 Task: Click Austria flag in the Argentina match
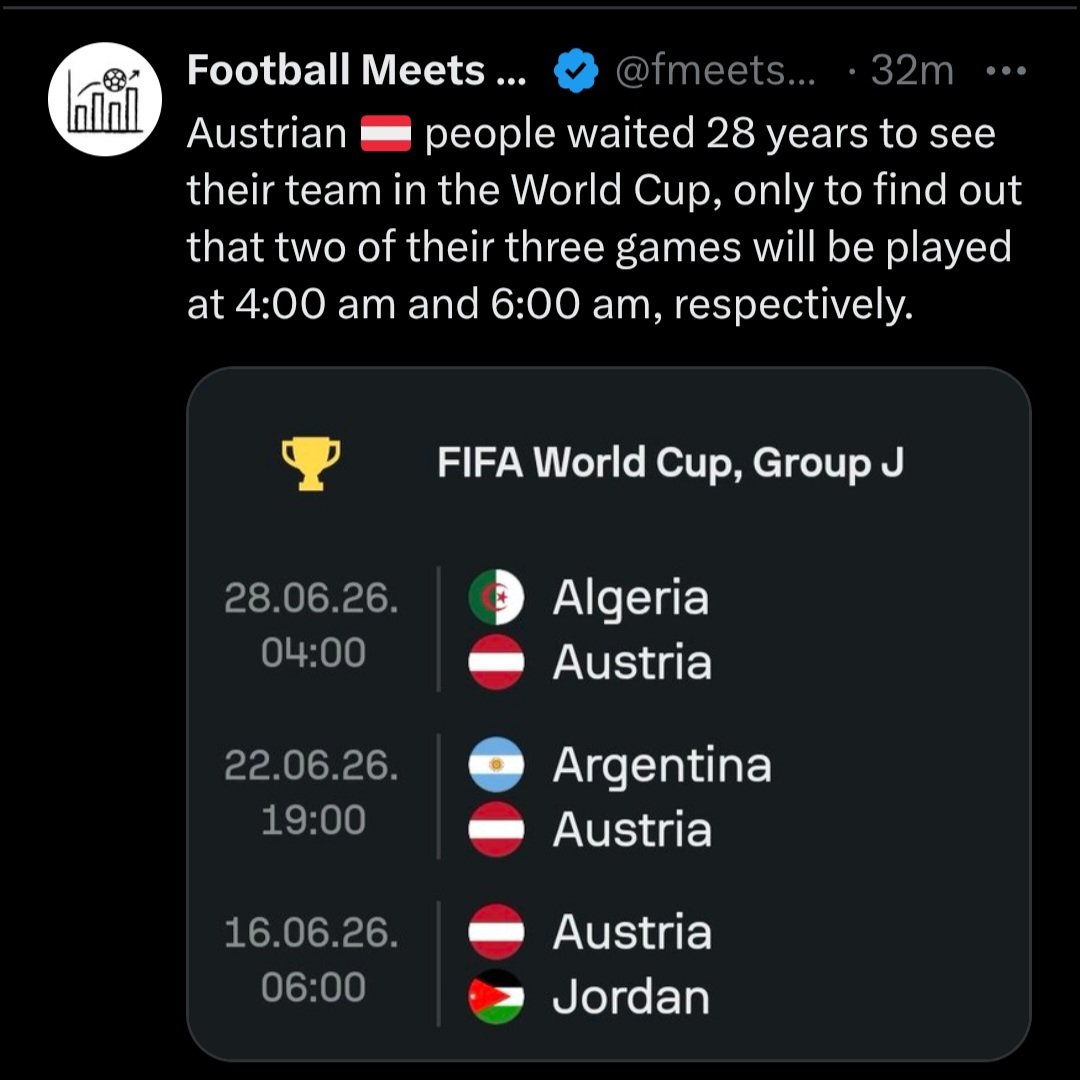496,829
